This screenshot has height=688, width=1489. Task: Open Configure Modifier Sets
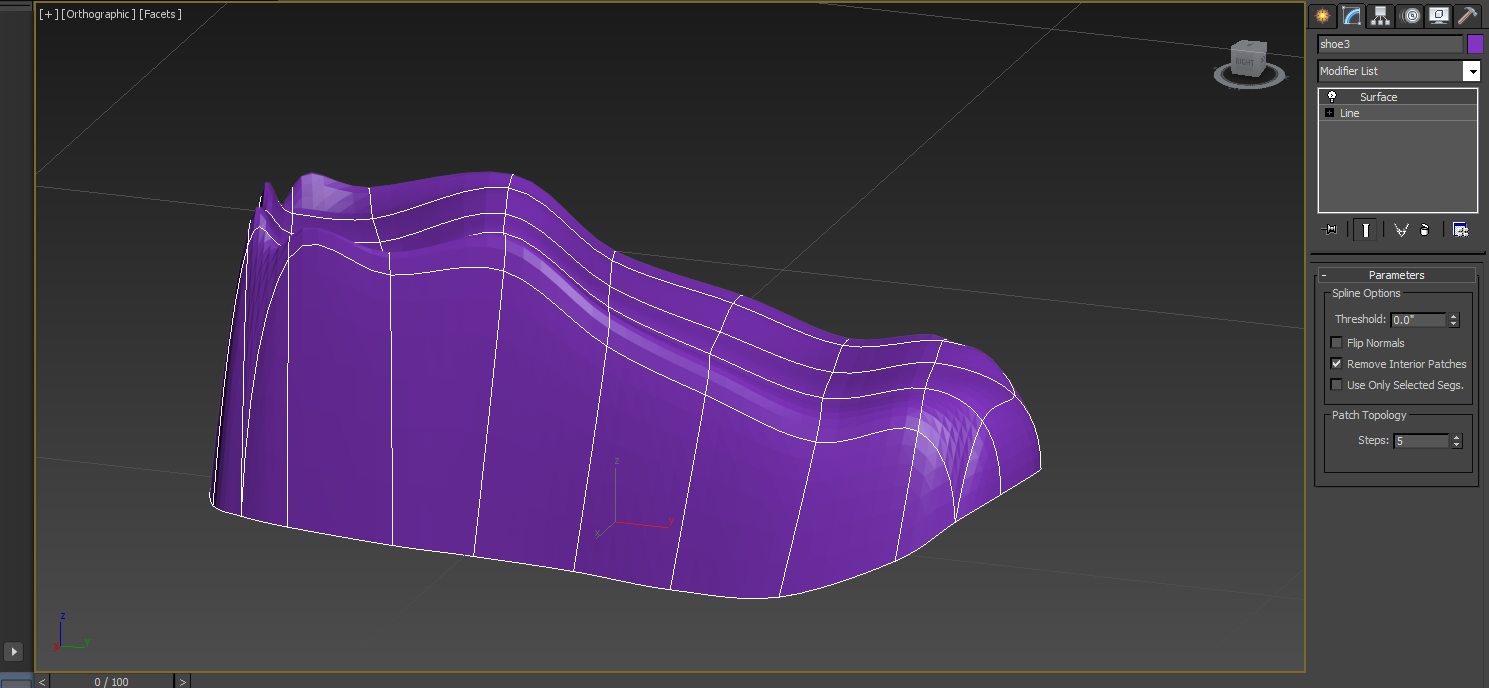[1460, 229]
